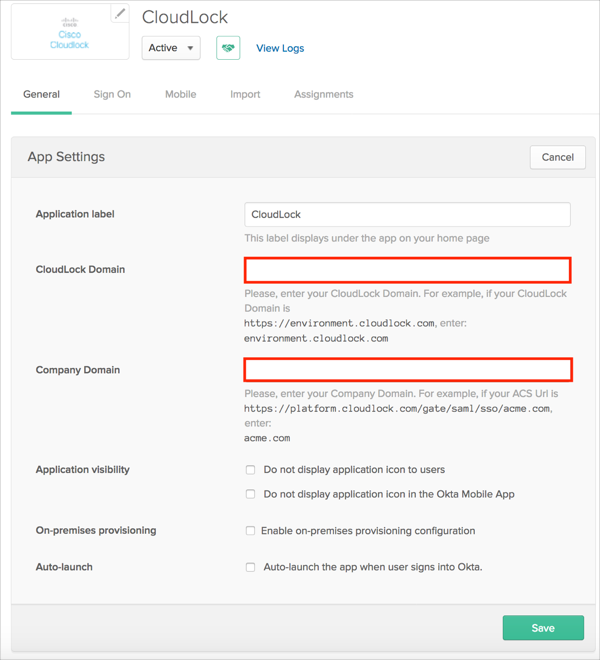600x660 pixels.
Task: Enable Auto-launch when user signs into Okta
Action: [x=251, y=567]
